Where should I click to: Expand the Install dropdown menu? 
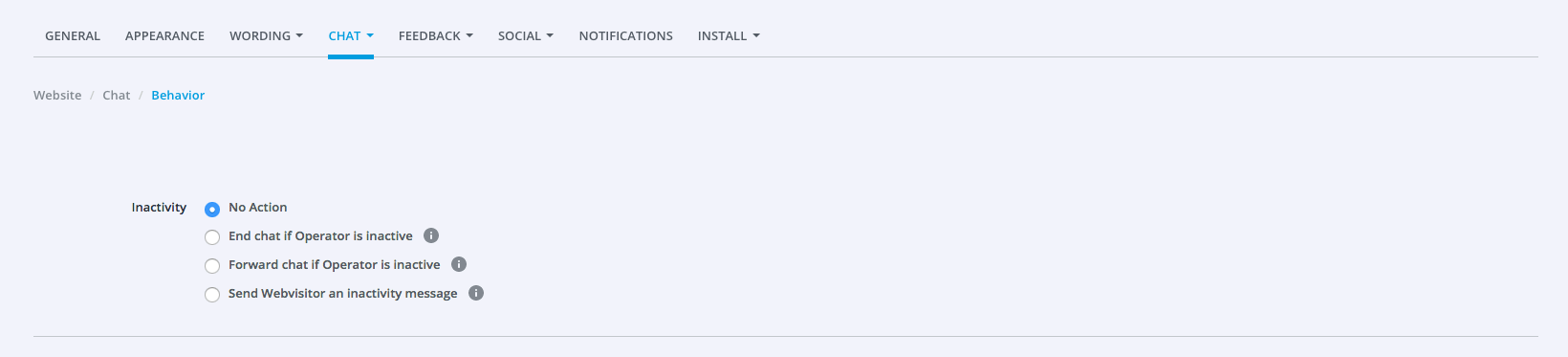click(x=729, y=35)
